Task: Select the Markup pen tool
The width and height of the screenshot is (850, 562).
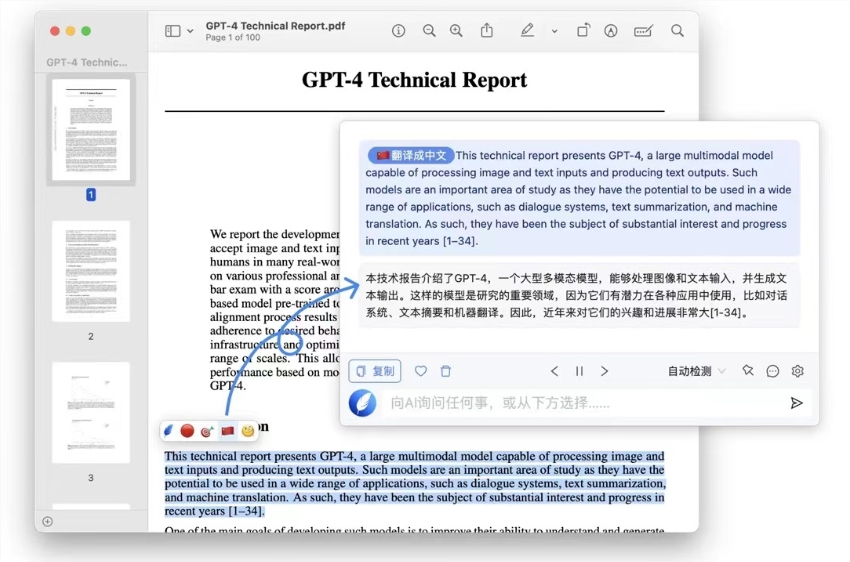Action: 527,30
